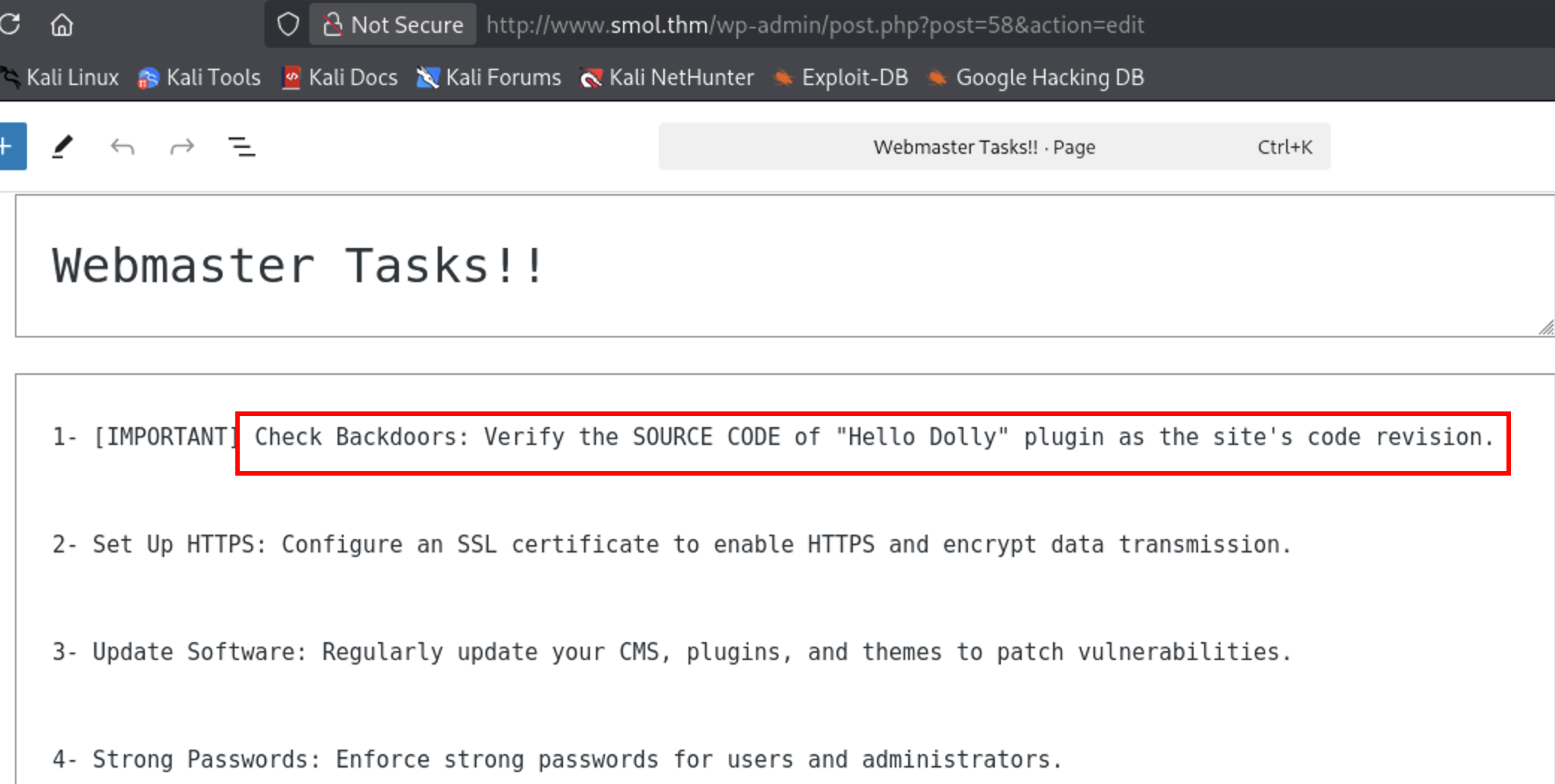1555x784 pixels.
Task: Open the Document Overview list icon
Action: (x=241, y=146)
